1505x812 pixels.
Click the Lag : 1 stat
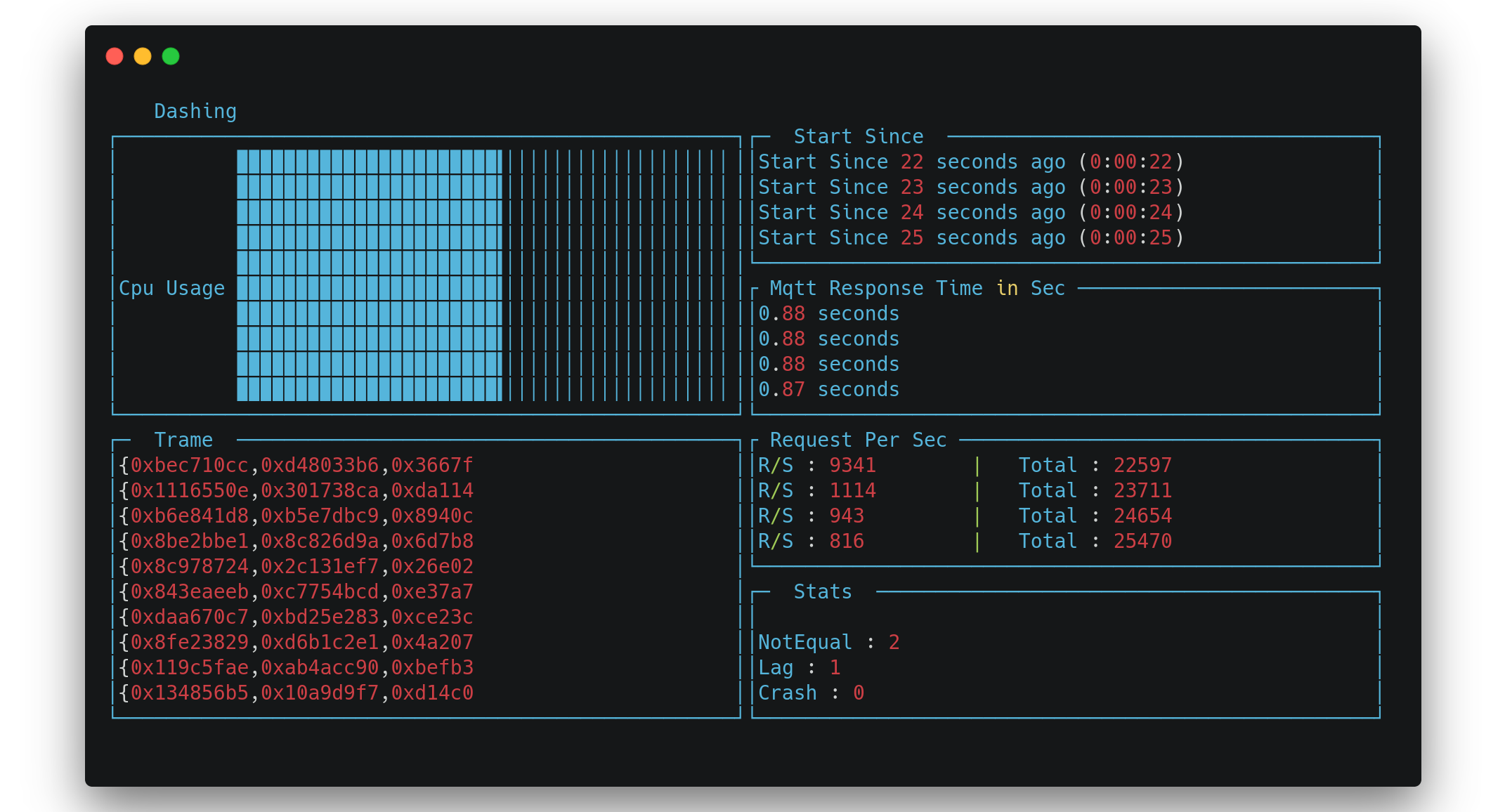799,667
